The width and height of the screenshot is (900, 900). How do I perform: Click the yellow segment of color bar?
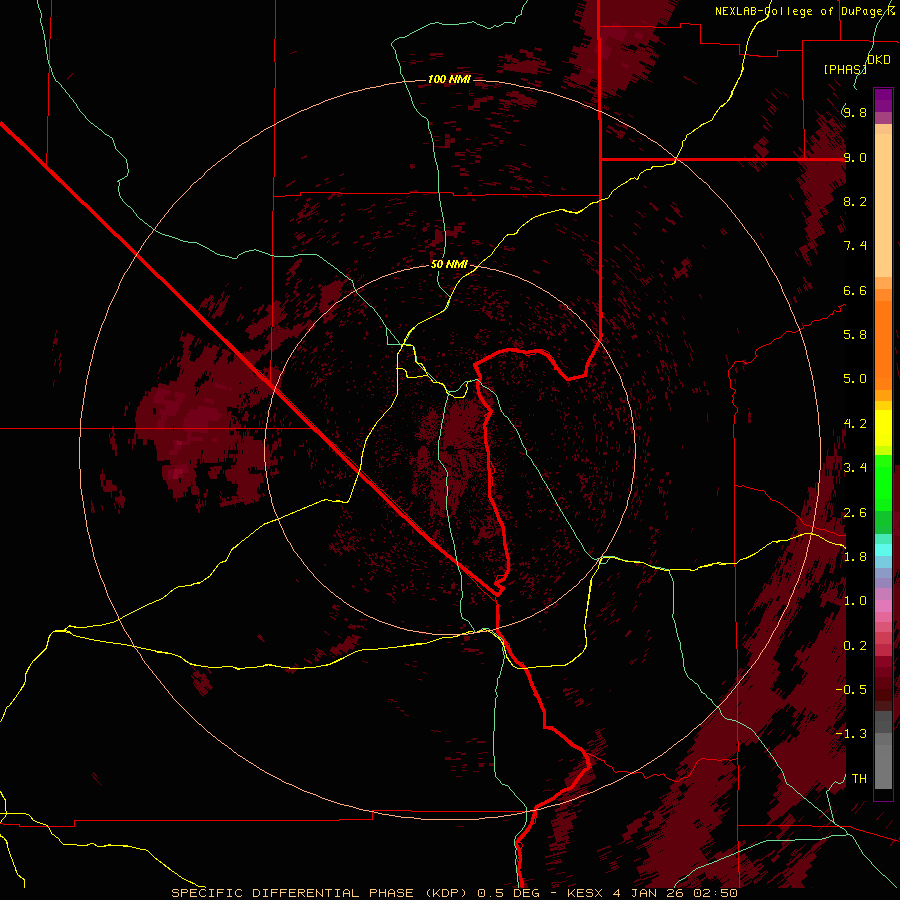click(x=883, y=428)
